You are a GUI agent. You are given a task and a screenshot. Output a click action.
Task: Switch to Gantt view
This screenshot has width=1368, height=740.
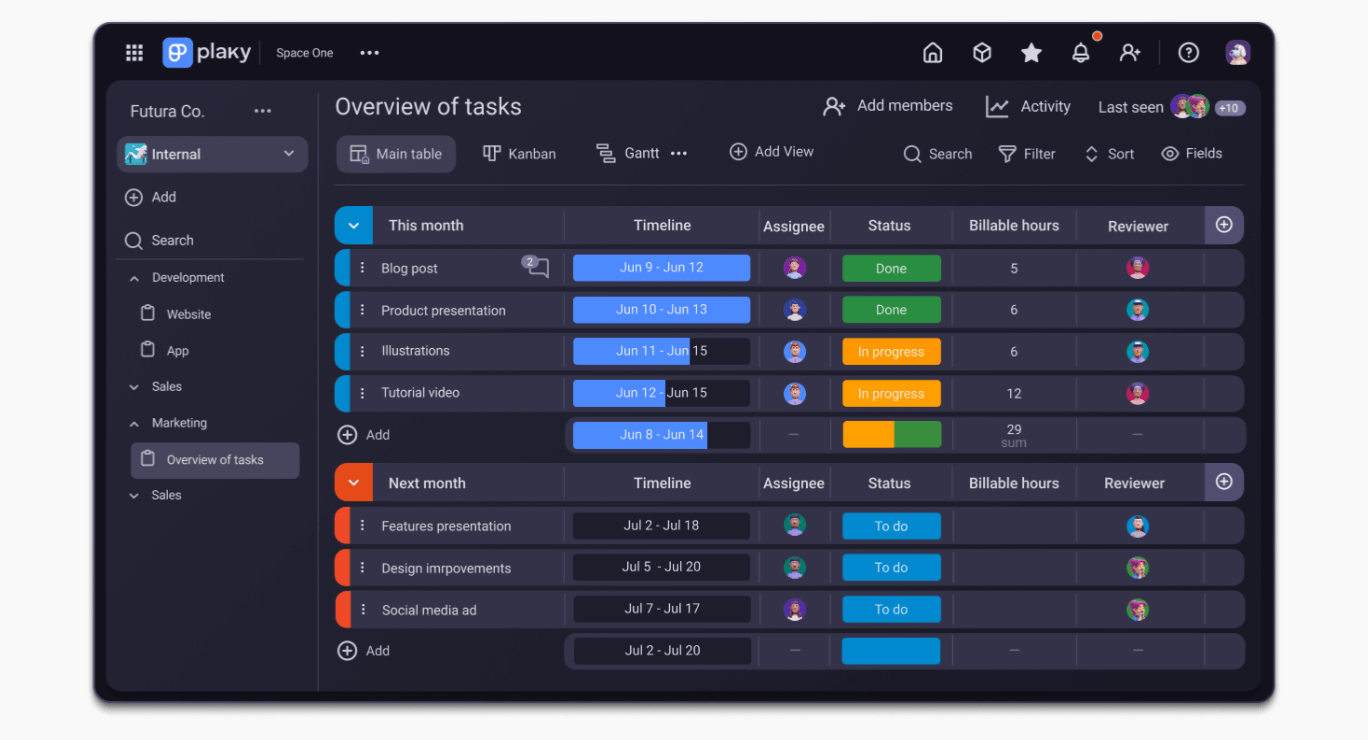(628, 153)
